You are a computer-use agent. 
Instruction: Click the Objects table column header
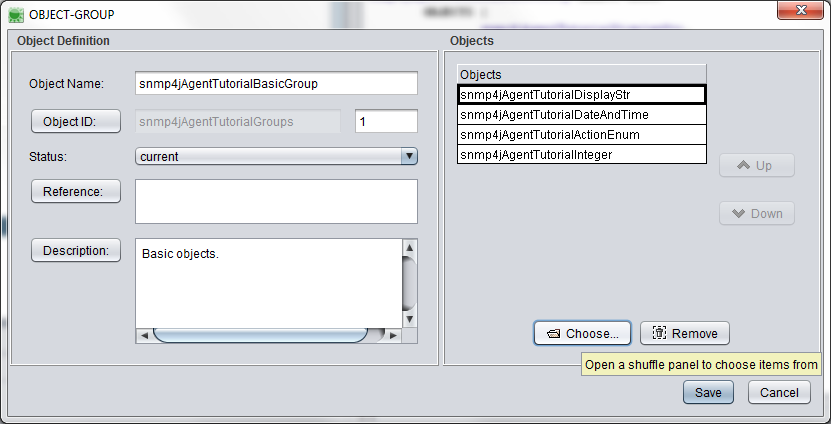click(x=582, y=75)
